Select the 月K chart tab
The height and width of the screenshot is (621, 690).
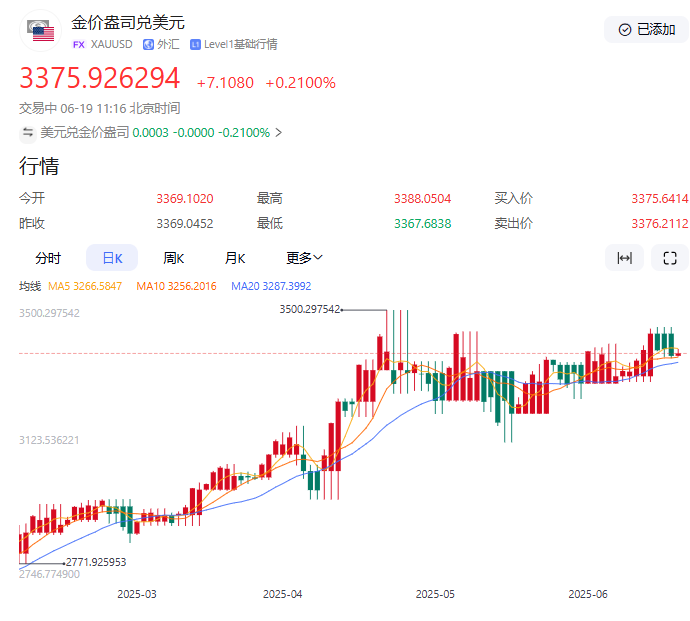pos(235,258)
